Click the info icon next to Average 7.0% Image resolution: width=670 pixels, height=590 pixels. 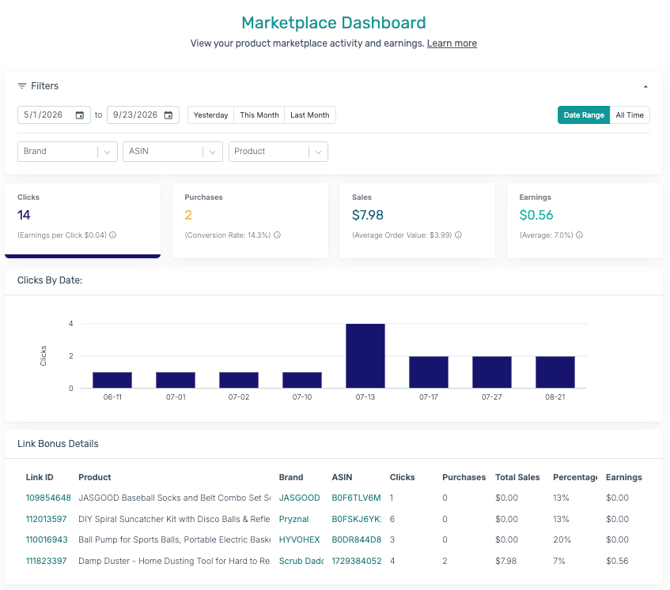pos(579,235)
